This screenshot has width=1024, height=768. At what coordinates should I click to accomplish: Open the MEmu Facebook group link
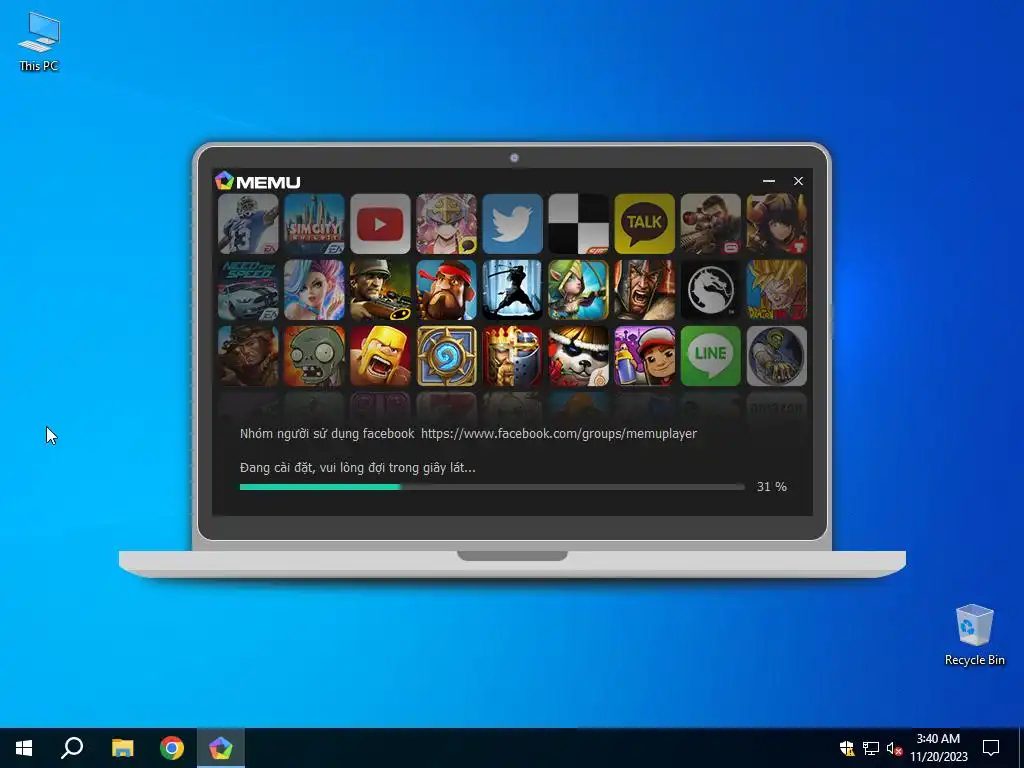(x=559, y=434)
